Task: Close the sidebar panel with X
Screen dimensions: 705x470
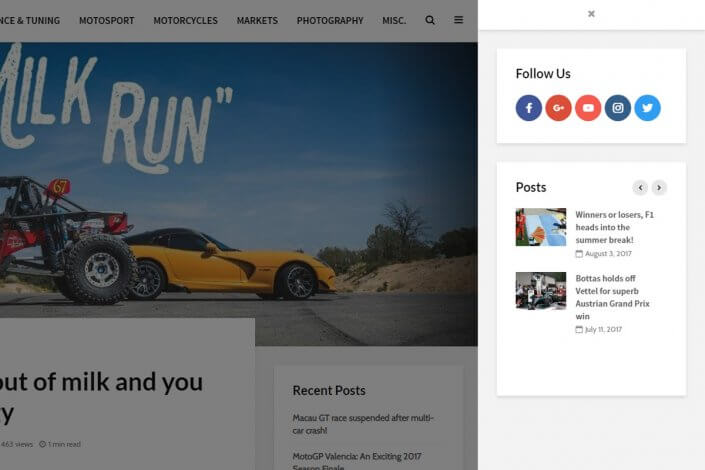Action: coord(591,14)
